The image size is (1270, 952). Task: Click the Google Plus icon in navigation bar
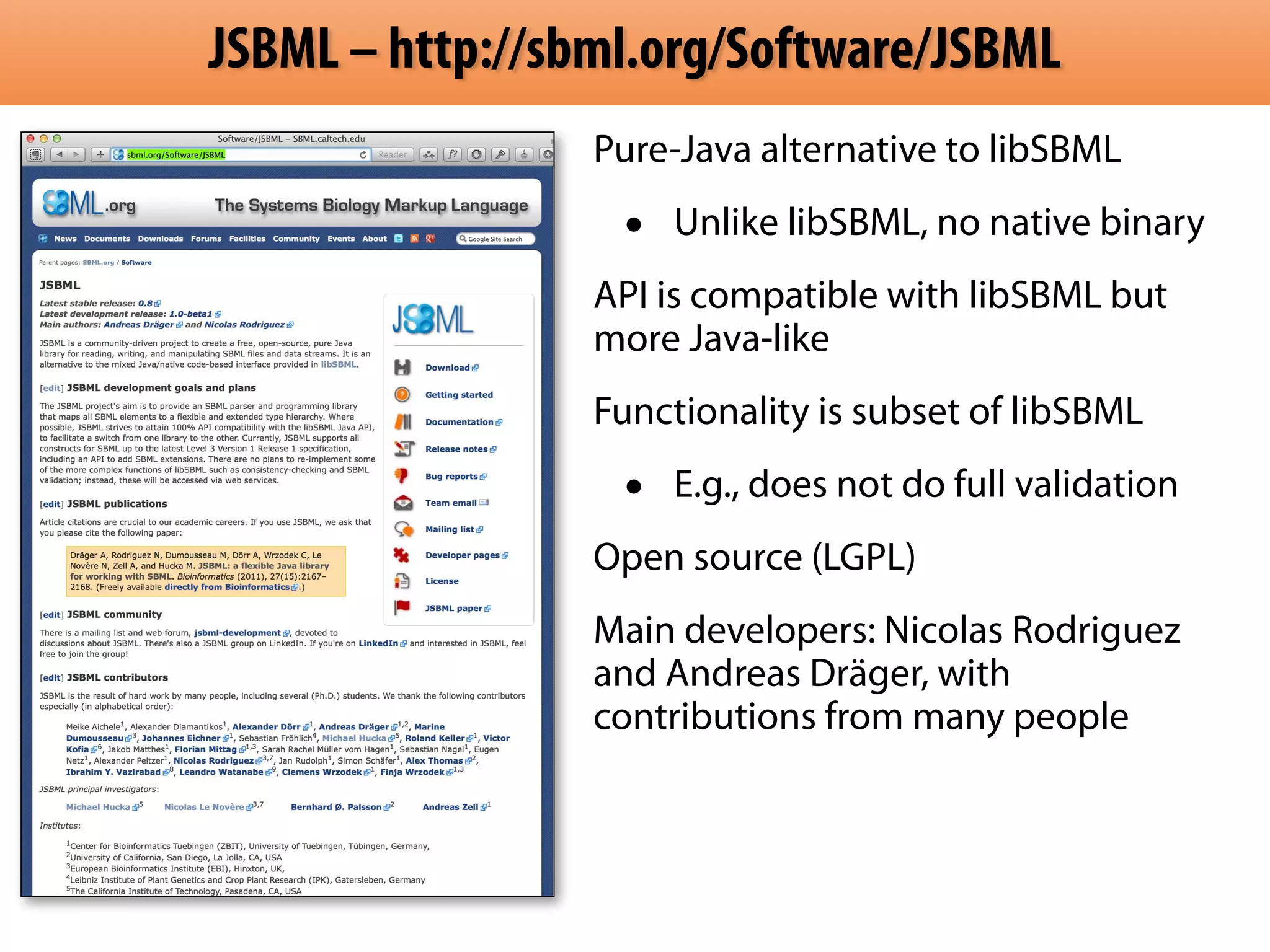(x=430, y=239)
